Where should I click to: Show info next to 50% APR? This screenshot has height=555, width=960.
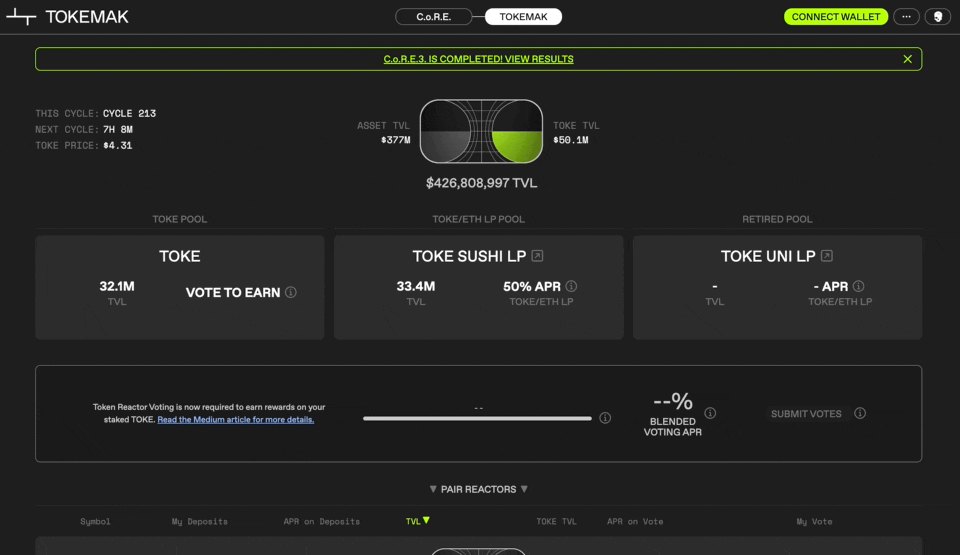tap(571, 286)
